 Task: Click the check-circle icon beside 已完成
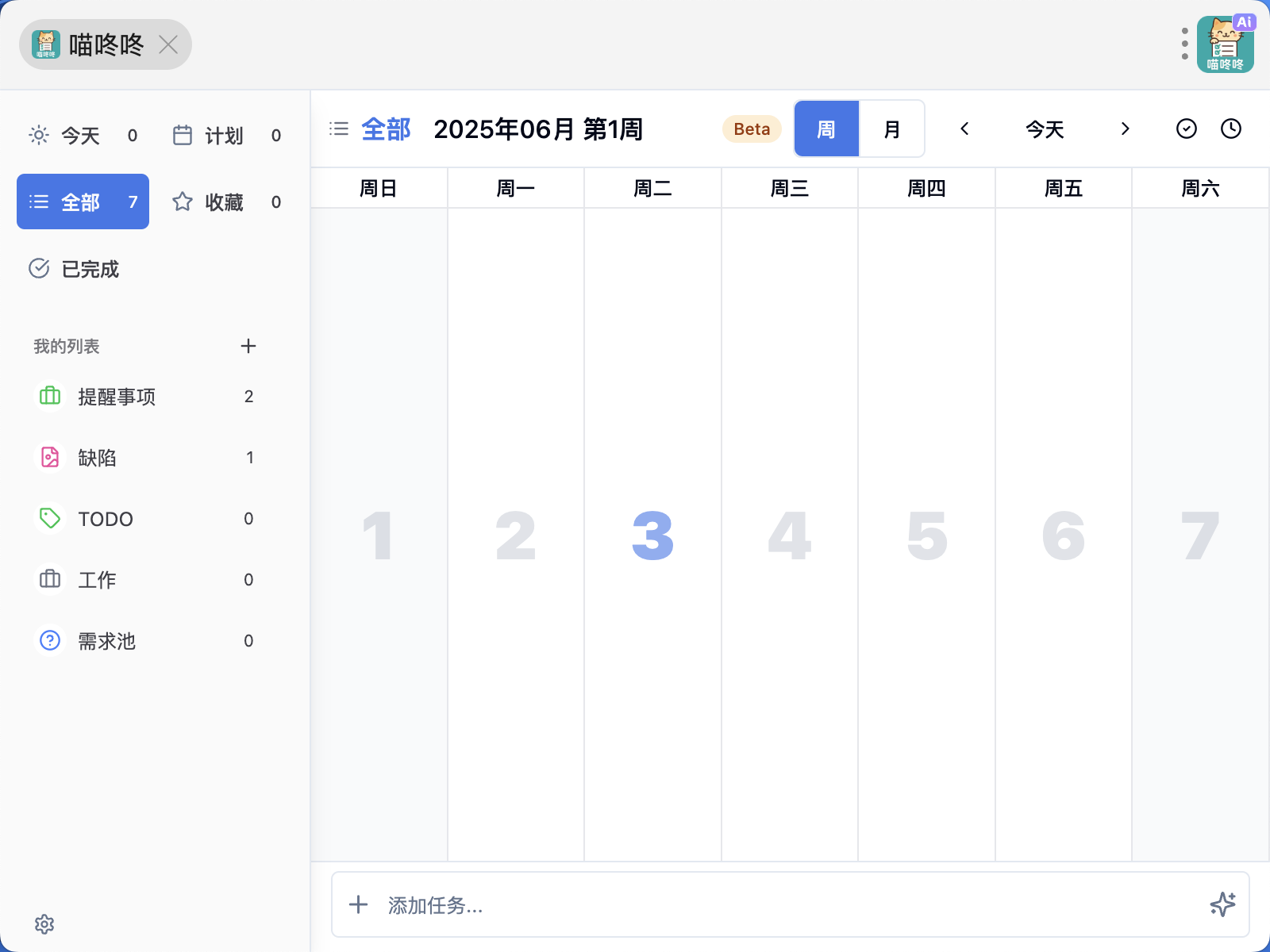point(39,268)
